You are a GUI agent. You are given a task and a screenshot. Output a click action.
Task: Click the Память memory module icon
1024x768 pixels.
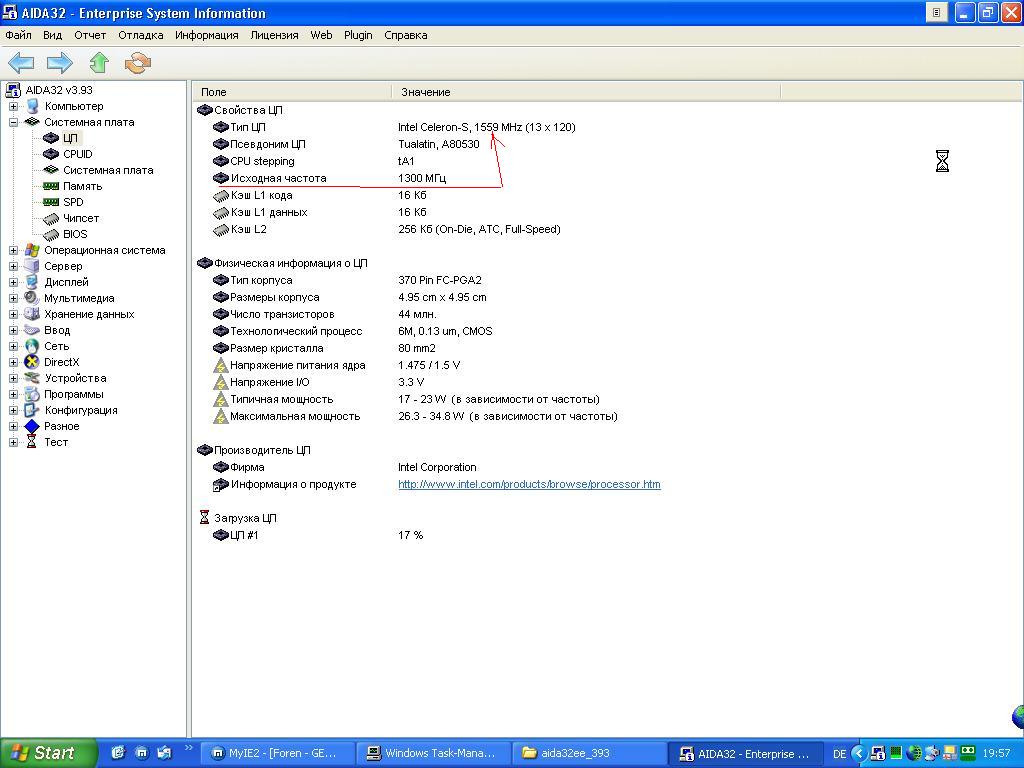point(51,186)
